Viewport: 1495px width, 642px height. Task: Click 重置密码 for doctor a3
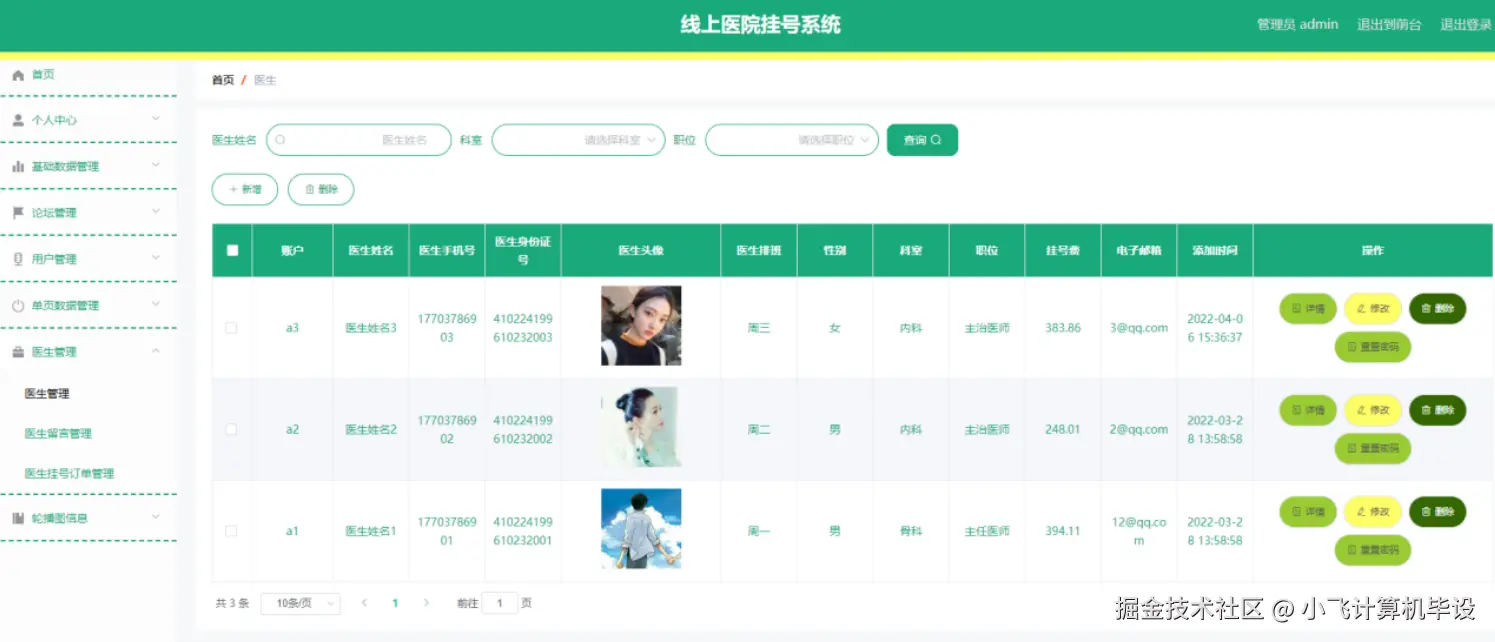tap(1373, 347)
